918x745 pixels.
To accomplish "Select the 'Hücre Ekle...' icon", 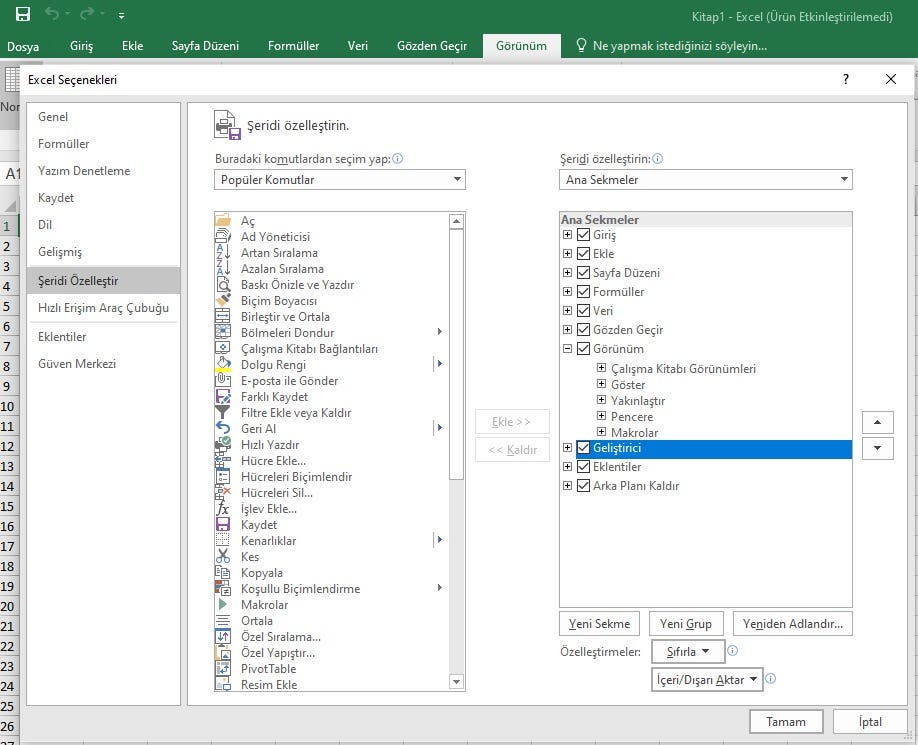I will [x=222, y=461].
